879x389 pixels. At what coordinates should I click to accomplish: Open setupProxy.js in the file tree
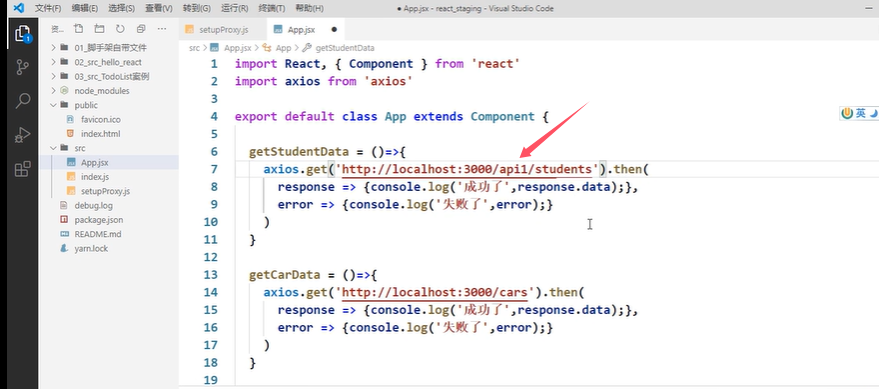pos(105,191)
